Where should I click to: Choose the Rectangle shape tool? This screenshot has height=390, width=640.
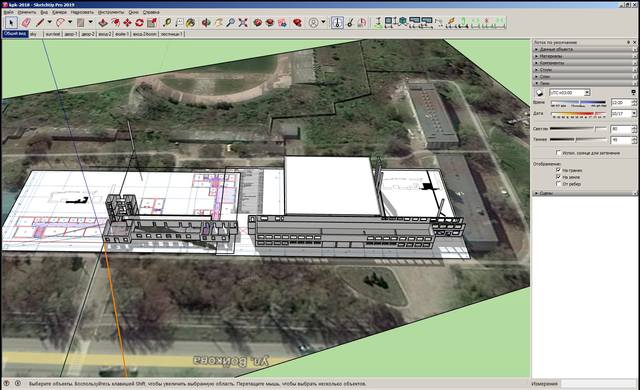[80, 22]
